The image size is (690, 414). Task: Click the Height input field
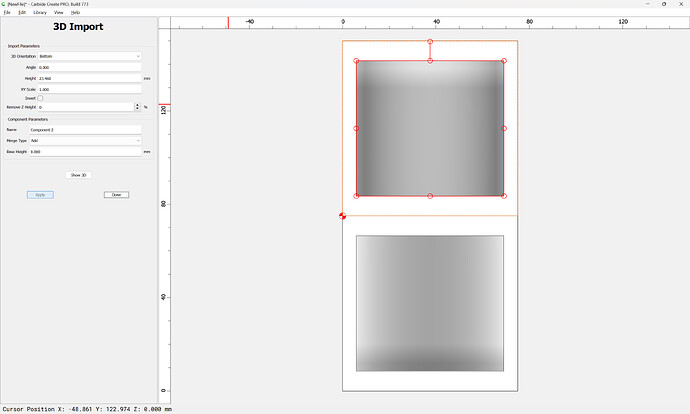pos(89,78)
